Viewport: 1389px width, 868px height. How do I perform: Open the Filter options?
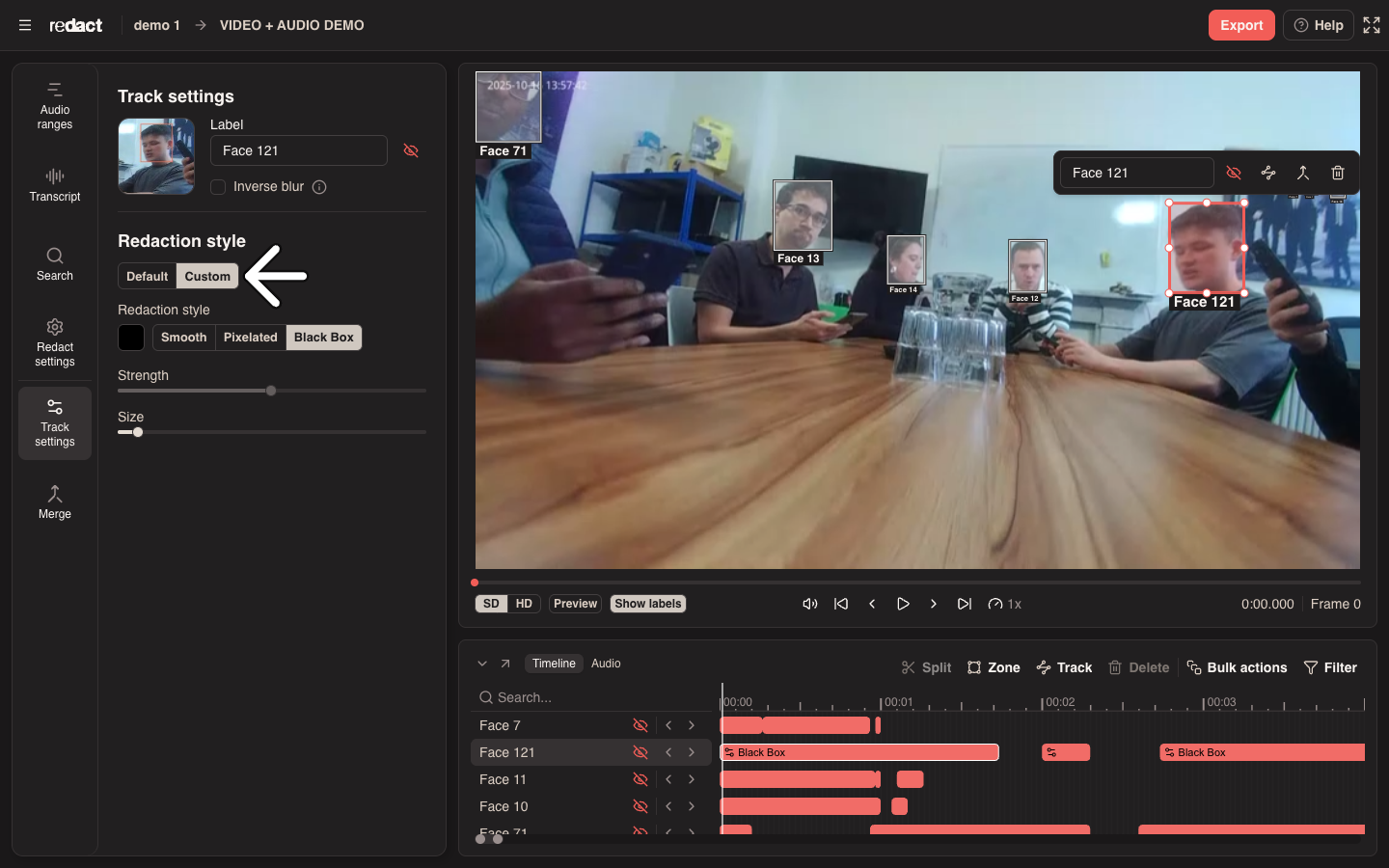coord(1330,667)
